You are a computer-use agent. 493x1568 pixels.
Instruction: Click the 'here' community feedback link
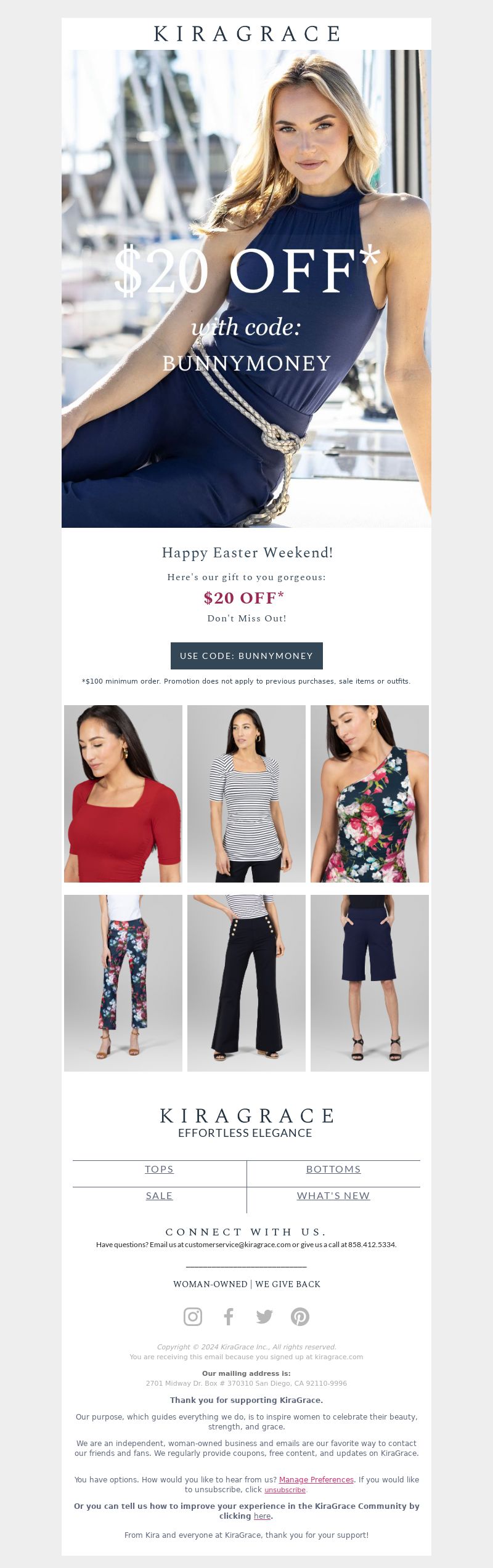tap(262, 1516)
